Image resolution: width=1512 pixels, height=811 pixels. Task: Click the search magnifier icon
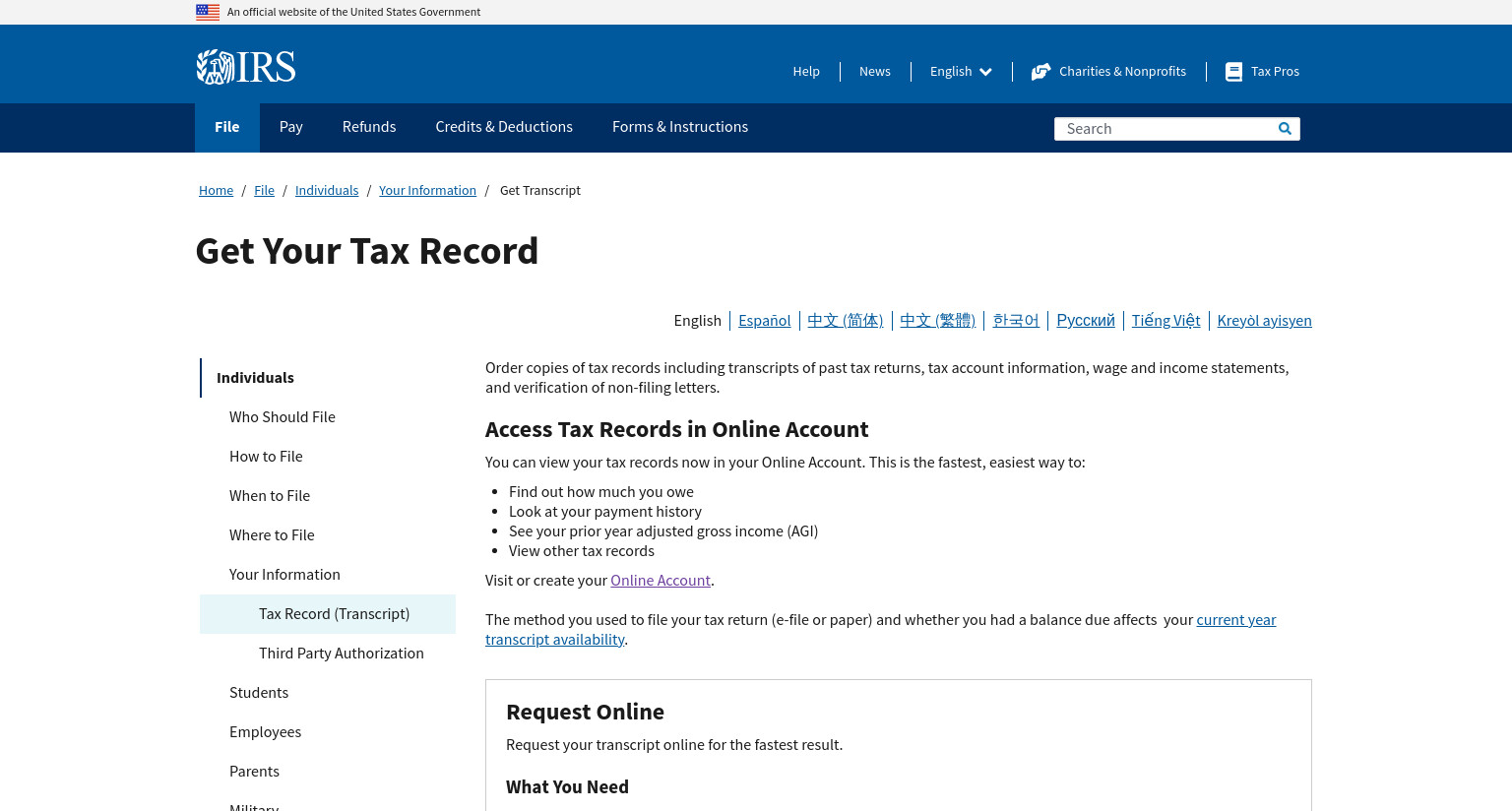pyautogui.click(x=1285, y=129)
